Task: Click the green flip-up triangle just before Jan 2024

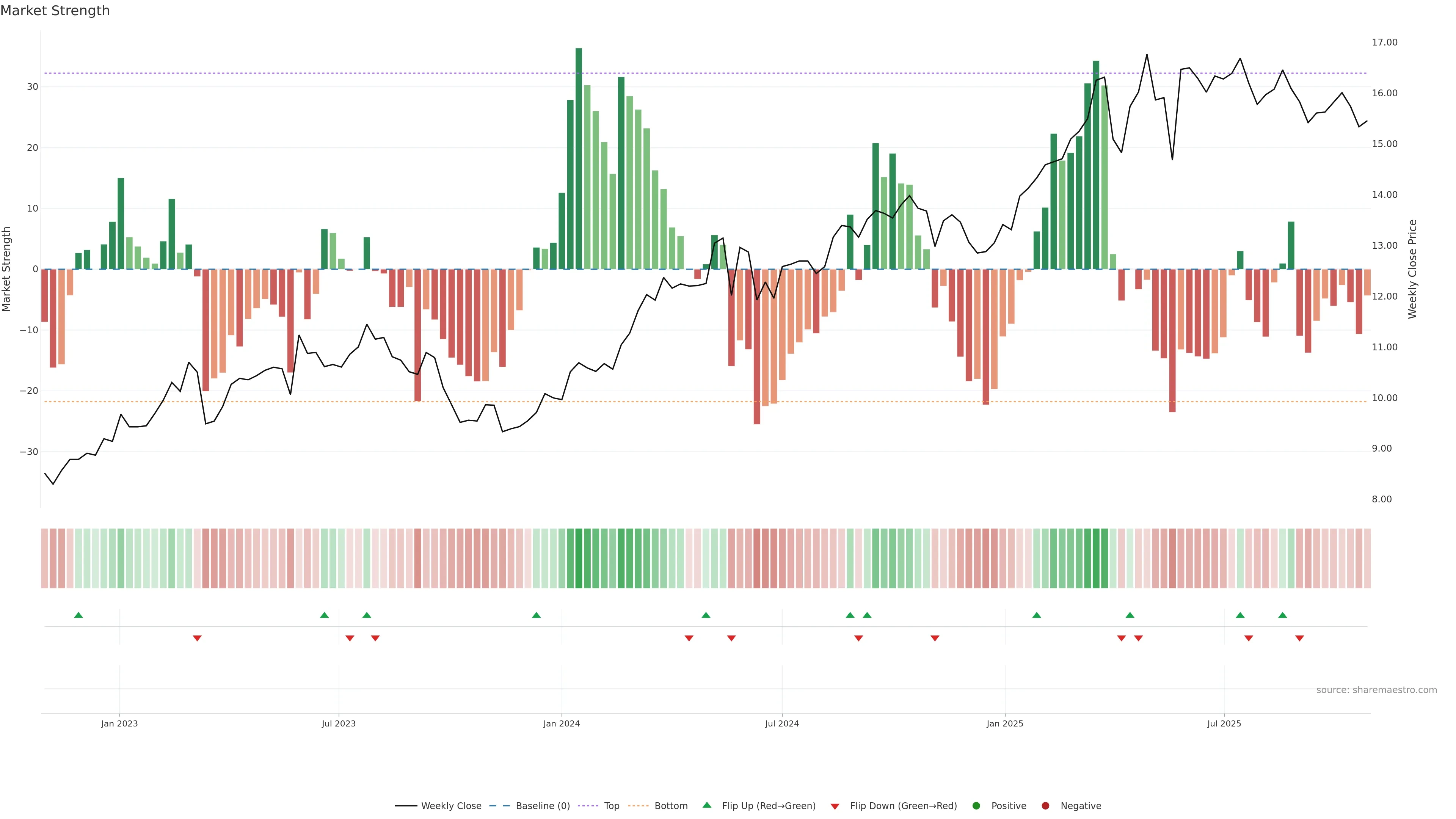Action: pos(537,615)
